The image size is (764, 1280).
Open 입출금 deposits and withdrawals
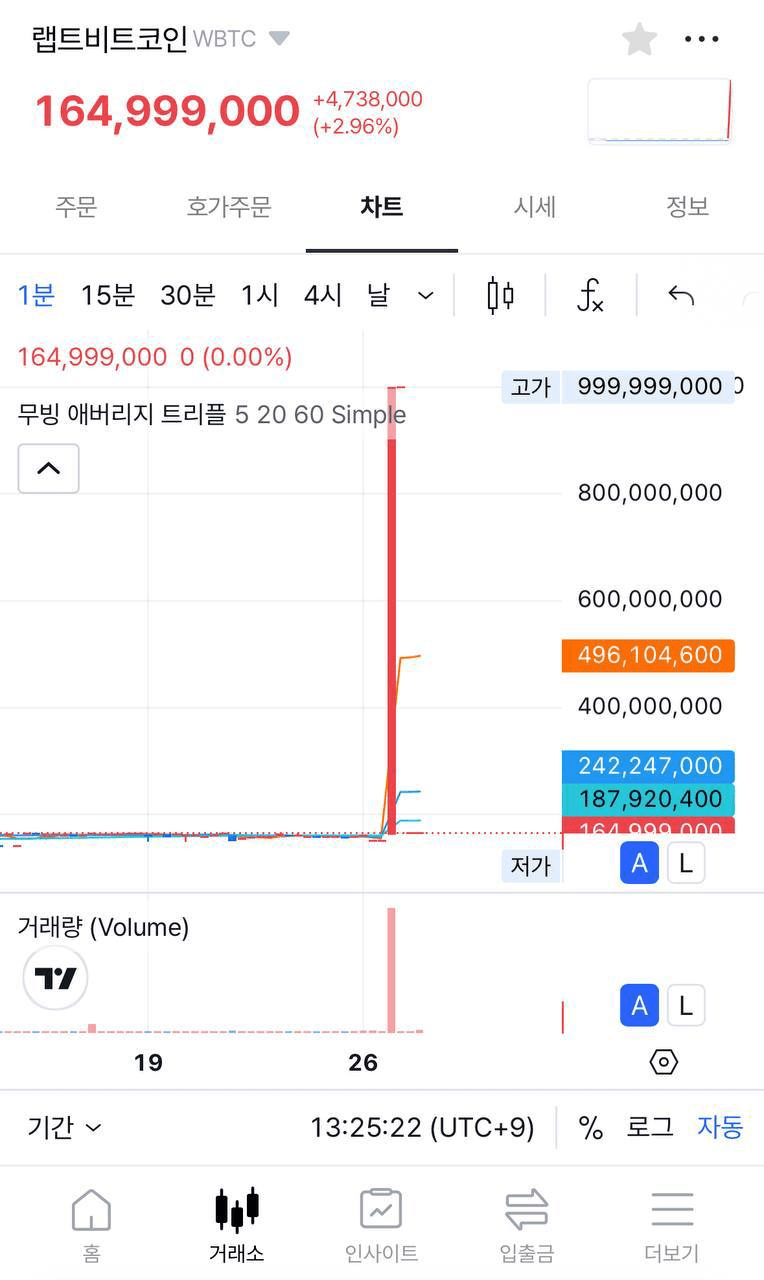coord(527,1225)
